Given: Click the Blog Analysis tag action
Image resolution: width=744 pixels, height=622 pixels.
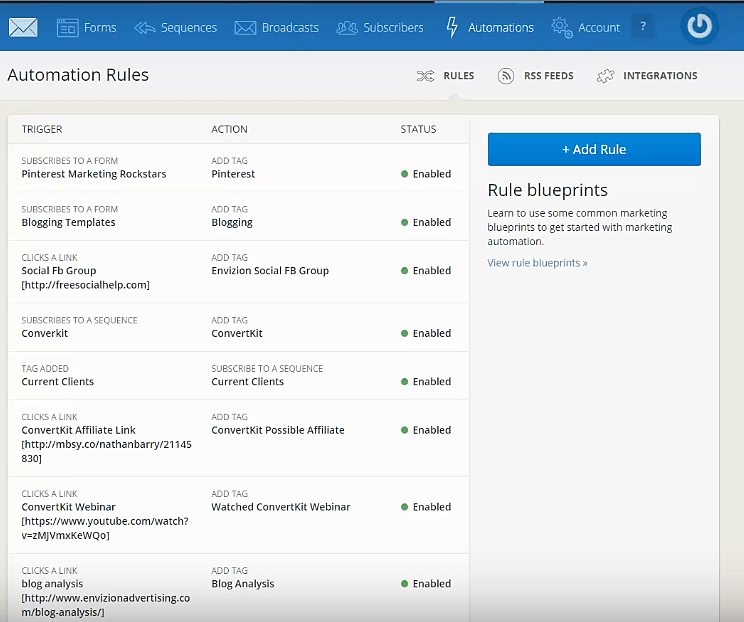Looking at the screenshot, I should click(242, 584).
